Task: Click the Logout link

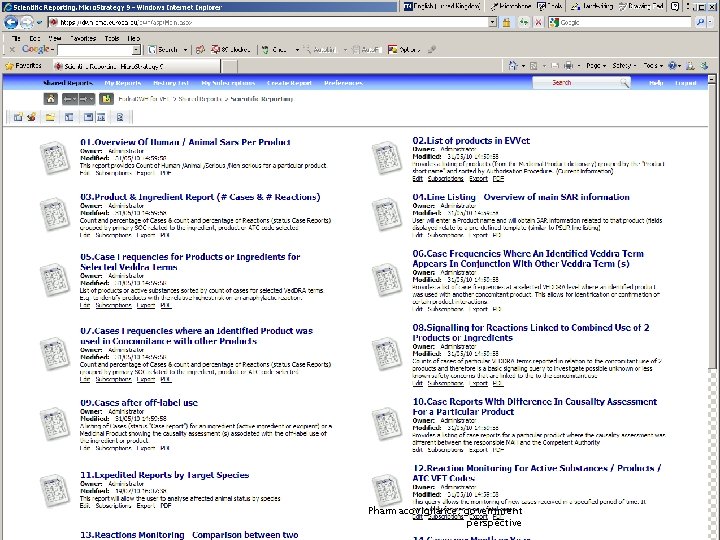Action: 686,83
